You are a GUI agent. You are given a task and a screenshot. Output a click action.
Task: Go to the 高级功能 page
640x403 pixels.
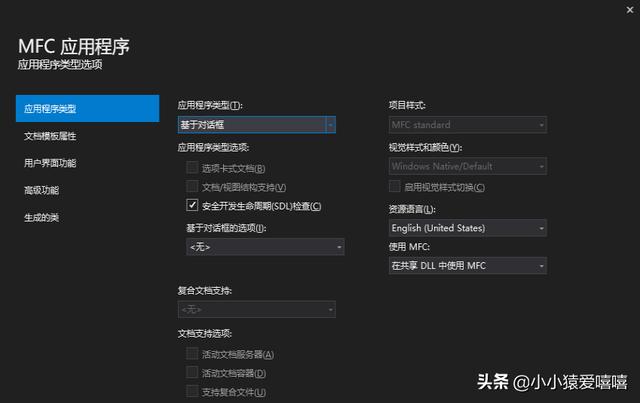click(42, 190)
